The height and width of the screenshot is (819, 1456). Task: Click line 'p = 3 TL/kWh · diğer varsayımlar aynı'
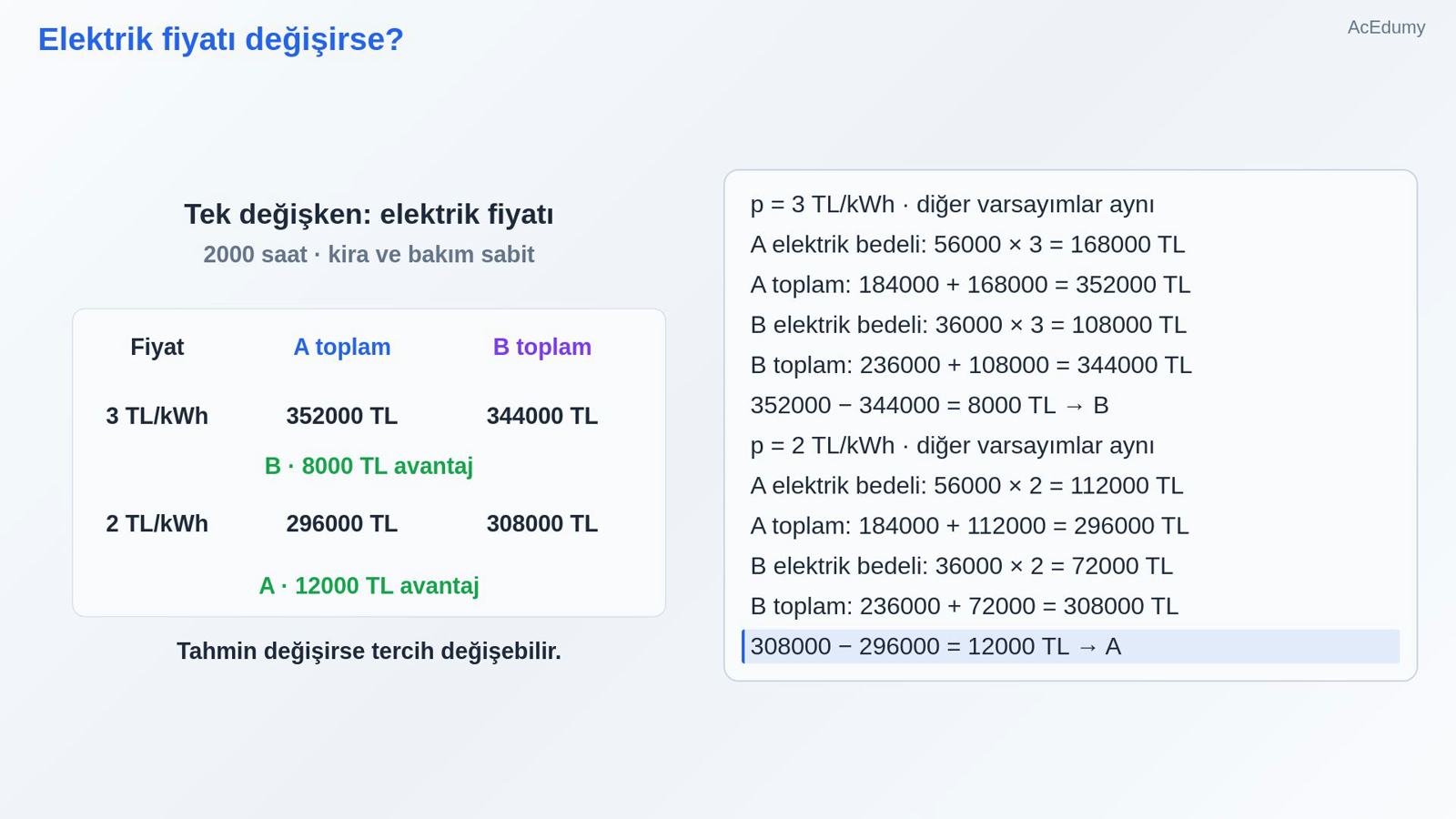952,205
